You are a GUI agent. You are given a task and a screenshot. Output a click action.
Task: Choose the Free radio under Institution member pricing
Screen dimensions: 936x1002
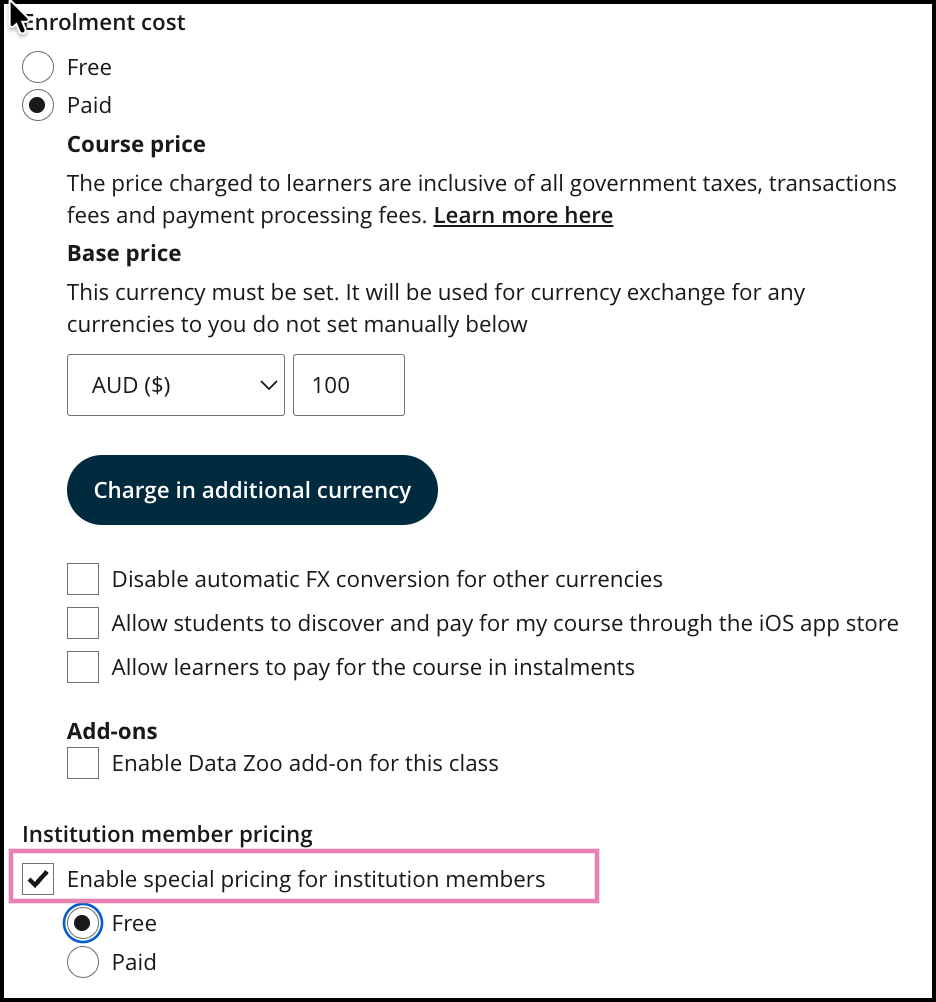point(83,923)
